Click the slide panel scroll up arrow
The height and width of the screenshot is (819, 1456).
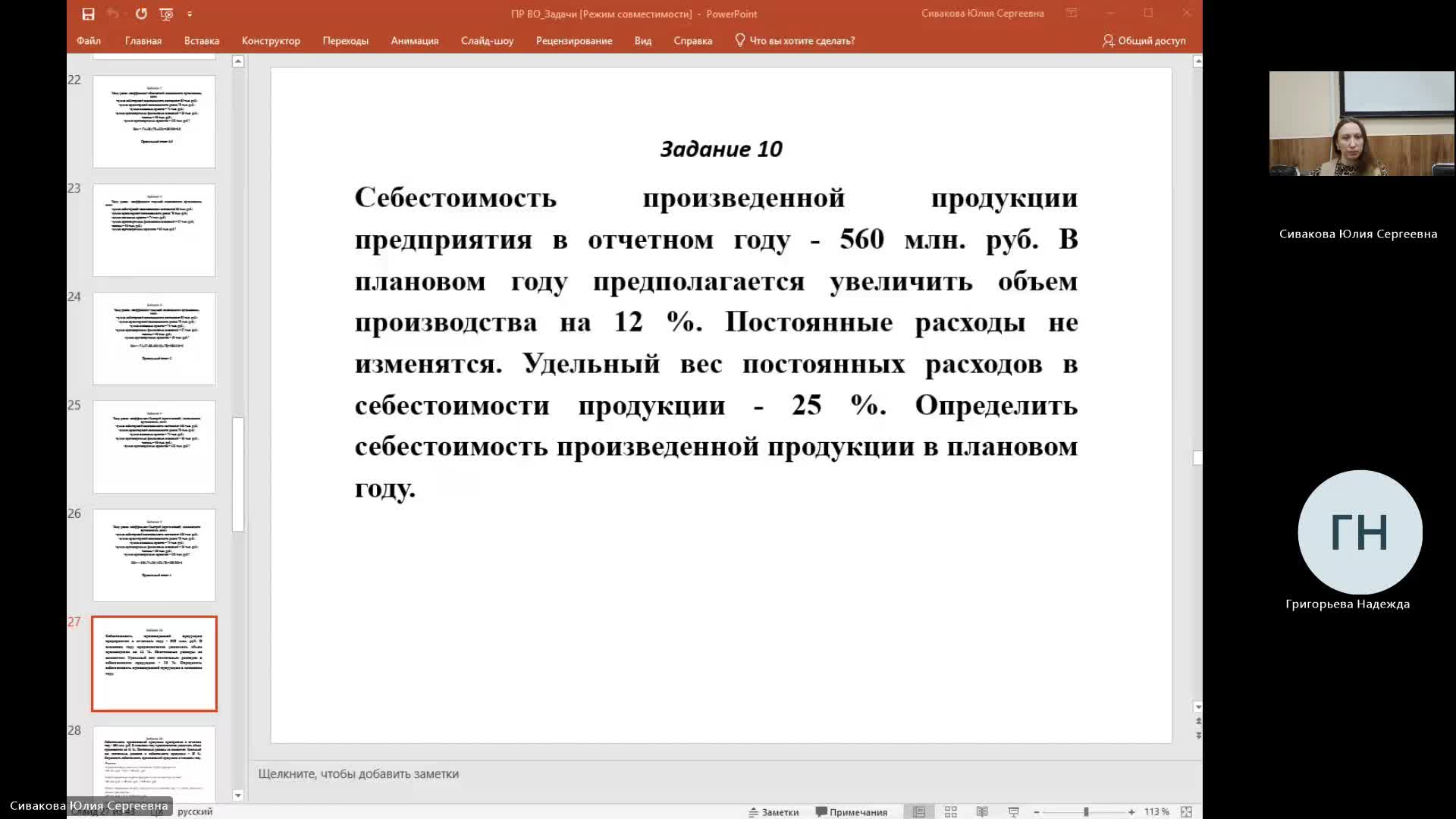point(238,61)
